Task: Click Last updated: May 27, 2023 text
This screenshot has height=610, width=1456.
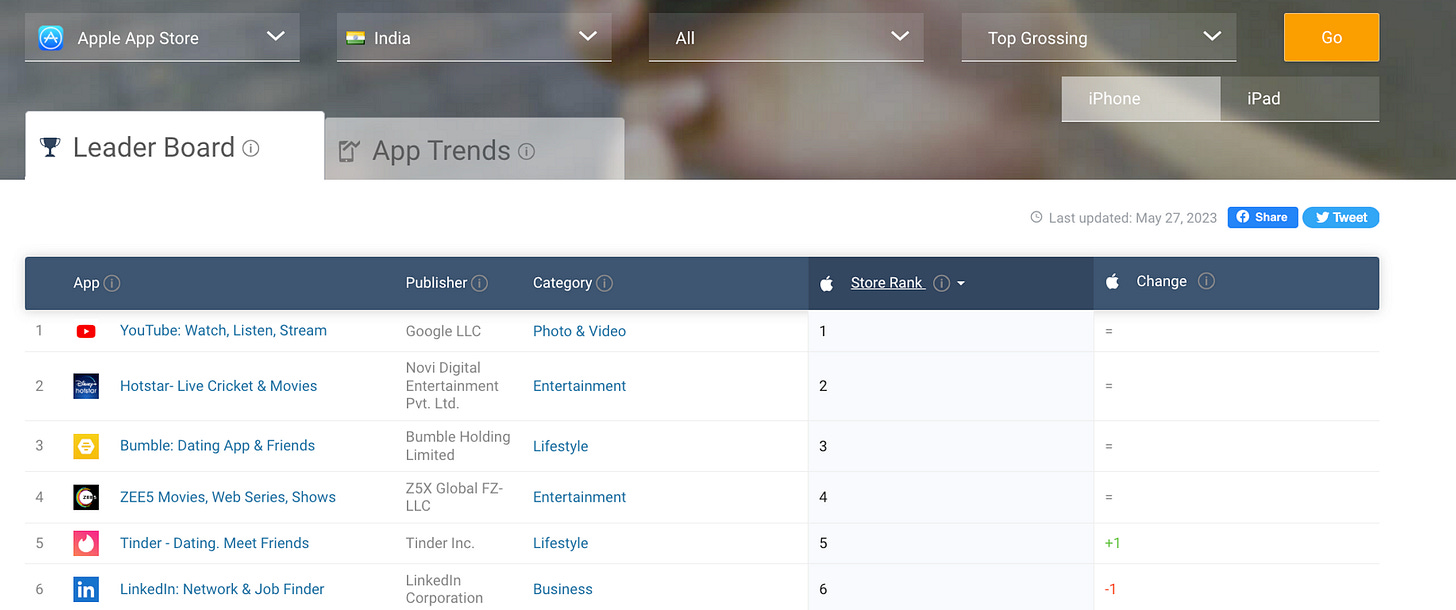Action: click(1132, 217)
